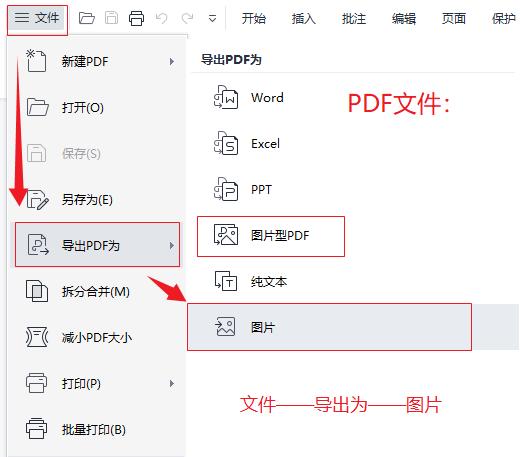This screenshot has height=457, width=520.
Task: Click the open folder icon in toolbar
Action: [86, 18]
